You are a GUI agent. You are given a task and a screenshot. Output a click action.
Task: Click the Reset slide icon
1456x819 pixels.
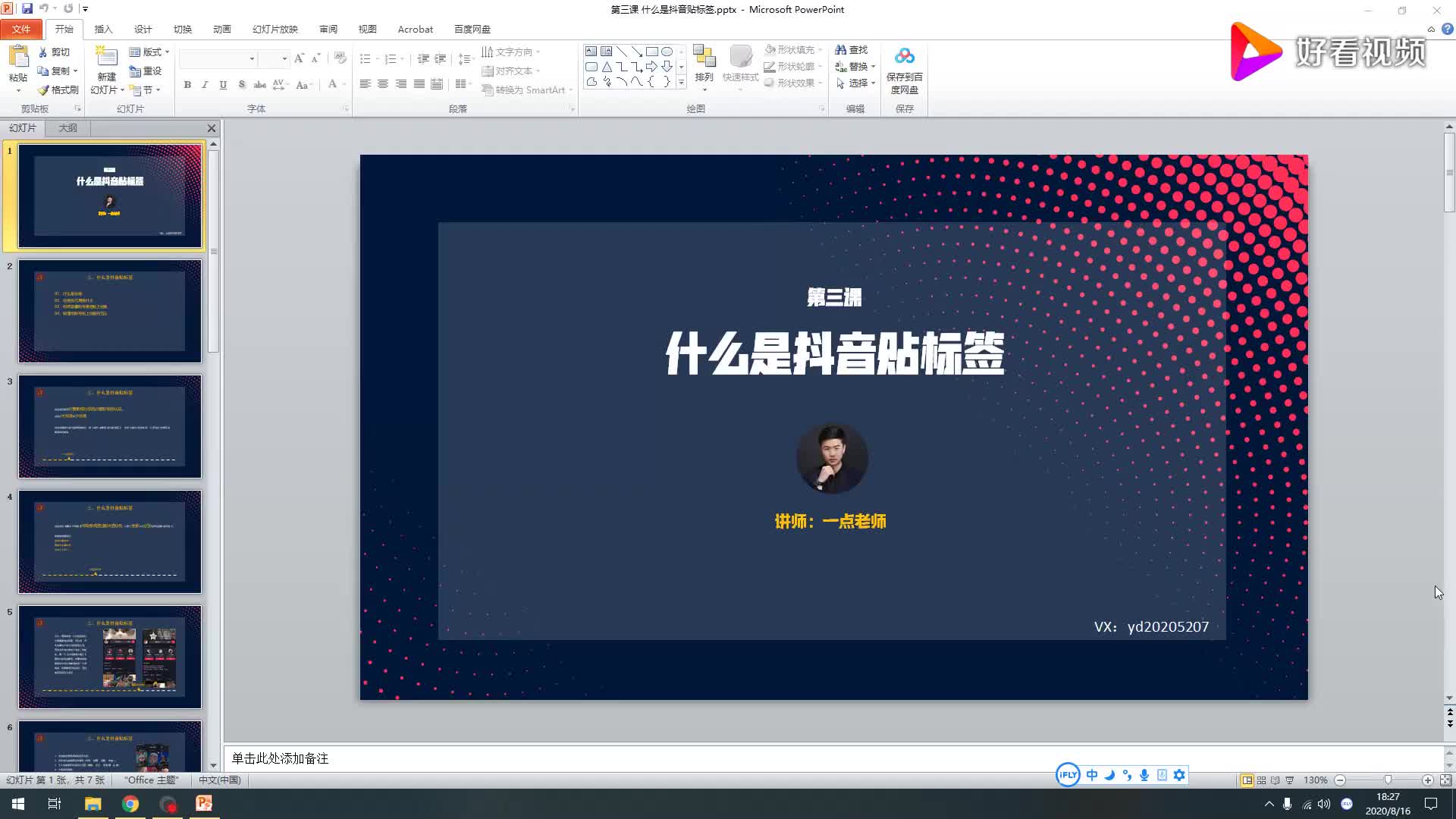136,71
